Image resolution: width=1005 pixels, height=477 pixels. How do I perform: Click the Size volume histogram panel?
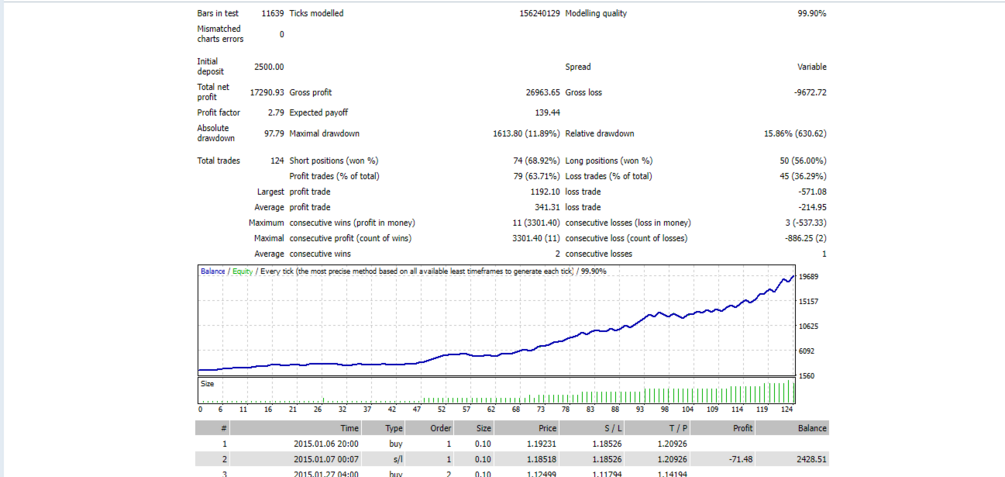(497, 390)
